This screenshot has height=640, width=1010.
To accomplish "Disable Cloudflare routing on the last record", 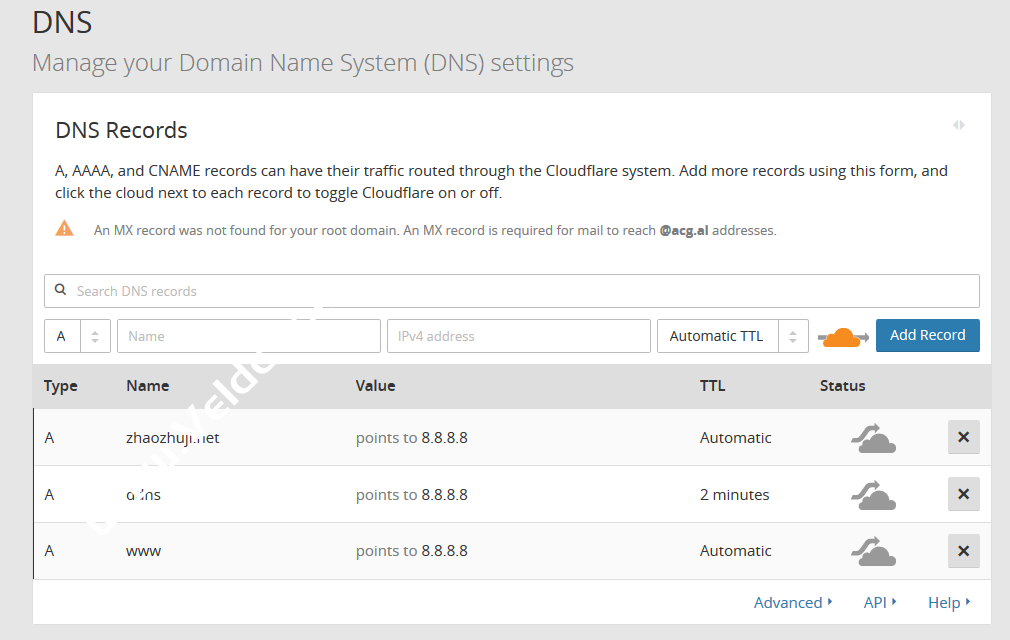I will click(872, 551).
